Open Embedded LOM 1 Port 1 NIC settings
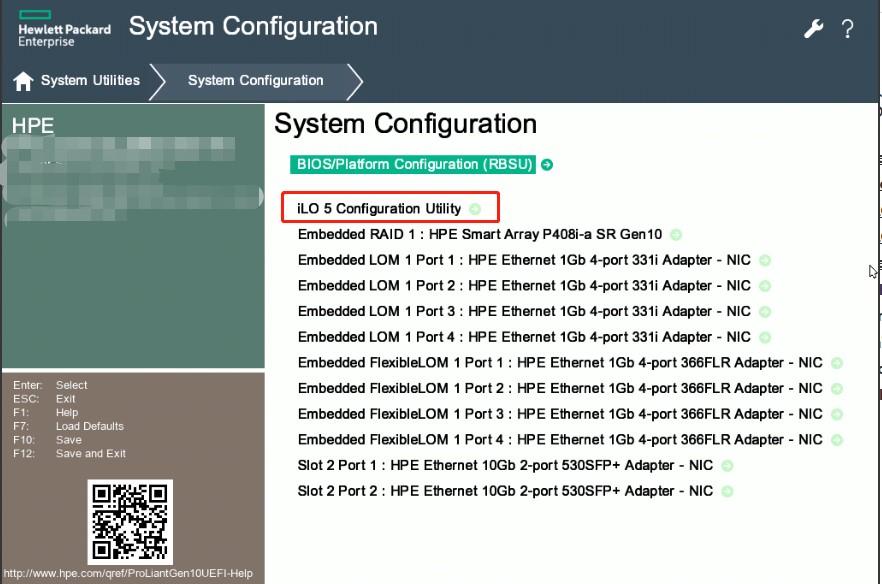The image size is (882, 584). (x=523, y=260)
